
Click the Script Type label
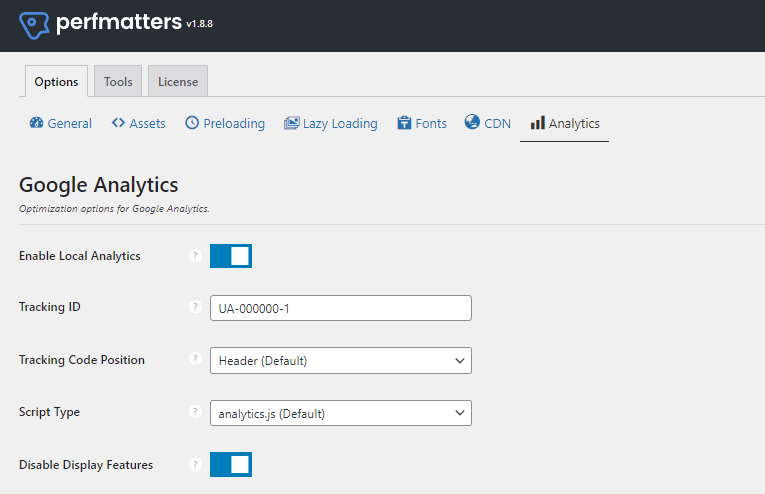49,412
